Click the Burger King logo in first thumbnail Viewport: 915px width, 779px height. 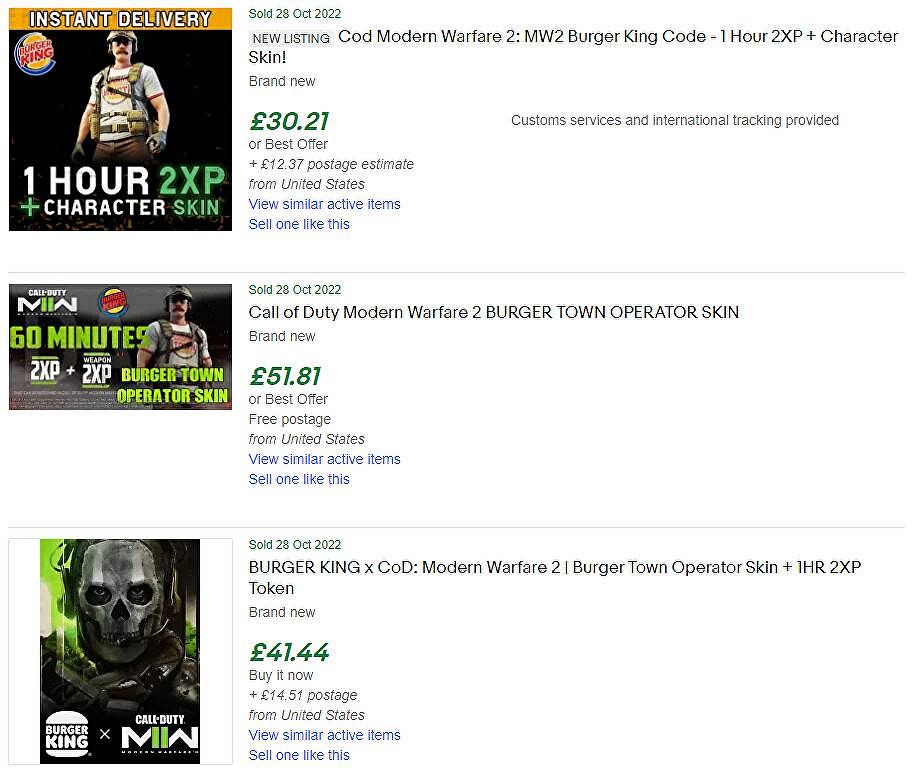click(x=34, y=52)
